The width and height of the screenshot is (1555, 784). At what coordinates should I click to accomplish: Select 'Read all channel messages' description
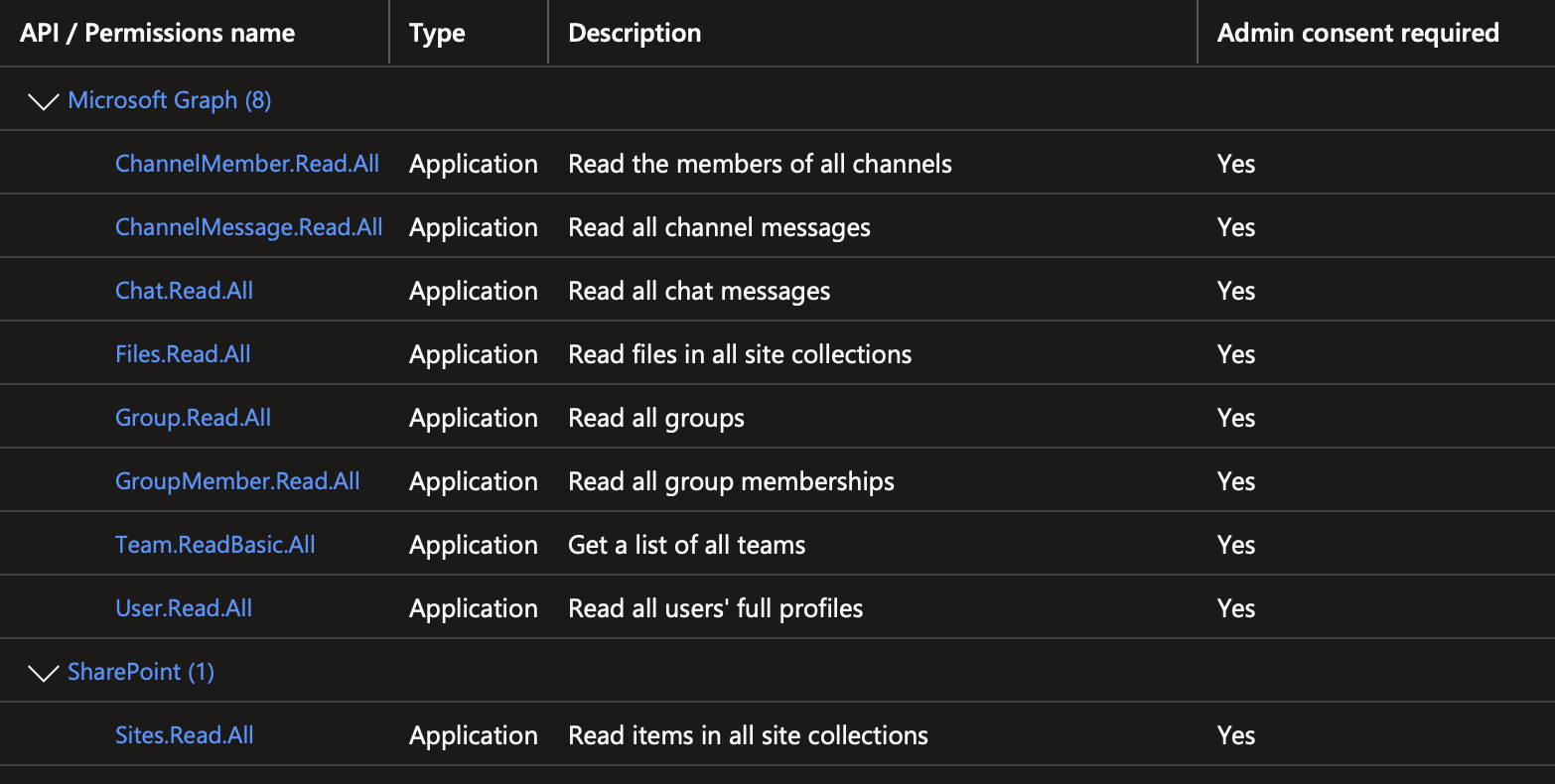pos(719,227)
